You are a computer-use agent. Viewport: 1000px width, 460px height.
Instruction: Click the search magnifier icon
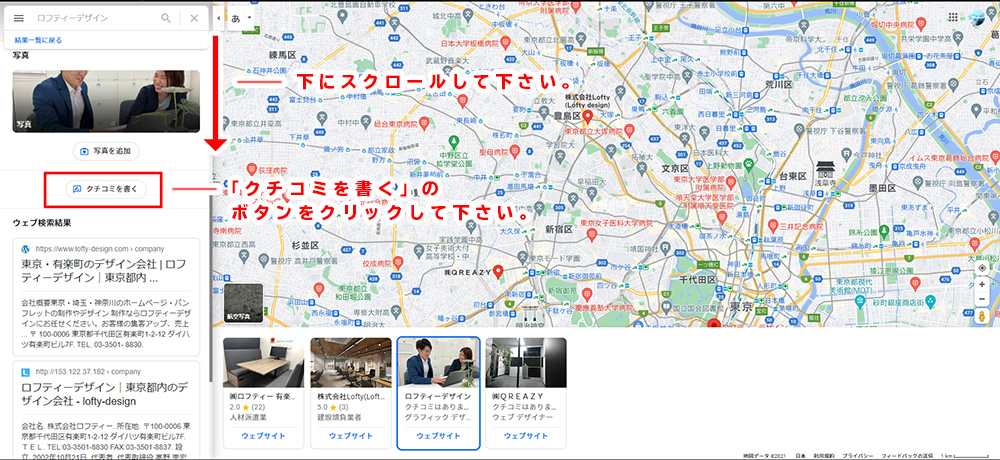click(166, 19)
